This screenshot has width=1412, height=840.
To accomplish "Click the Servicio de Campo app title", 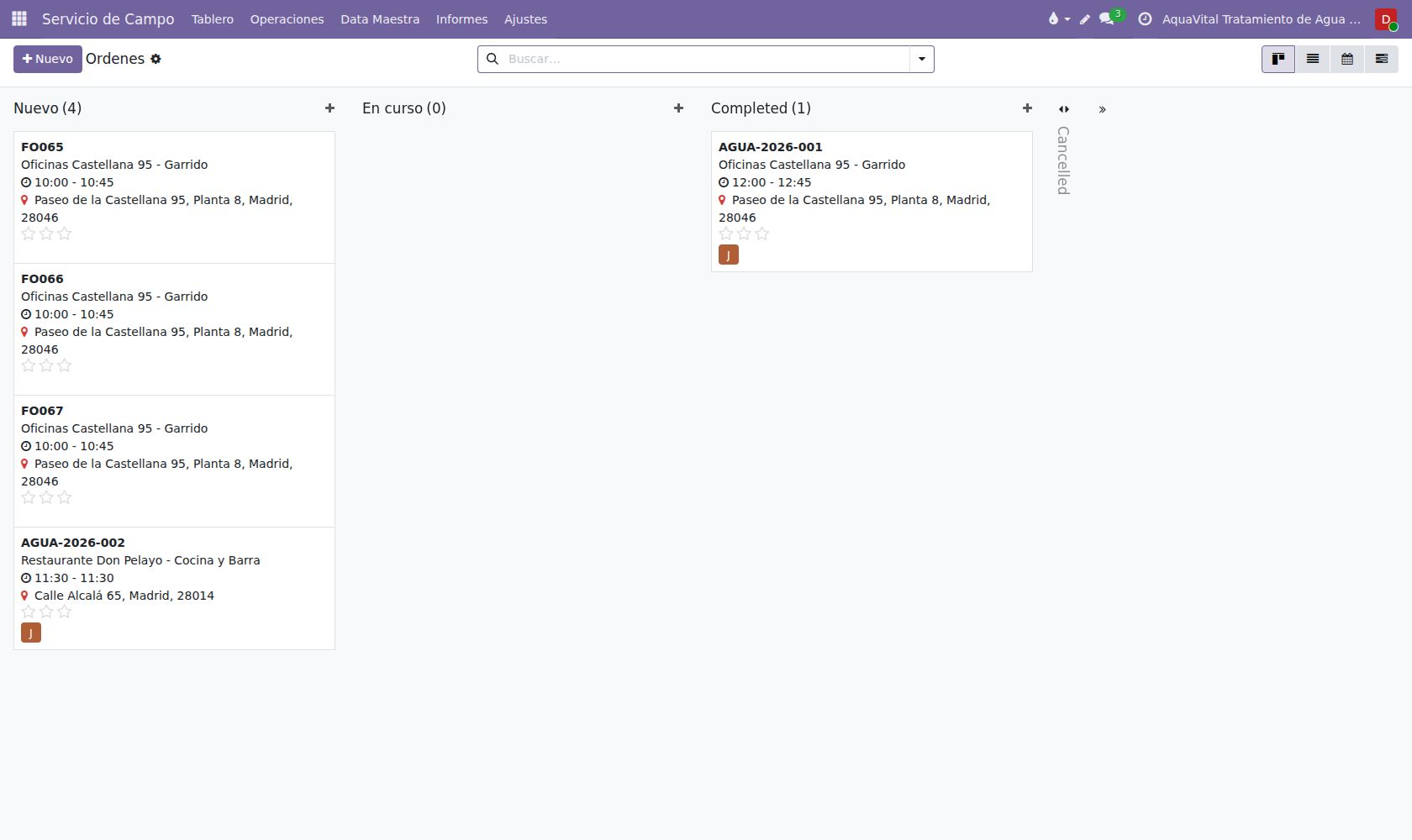I will pyautogui.click(x=108, y=19).
